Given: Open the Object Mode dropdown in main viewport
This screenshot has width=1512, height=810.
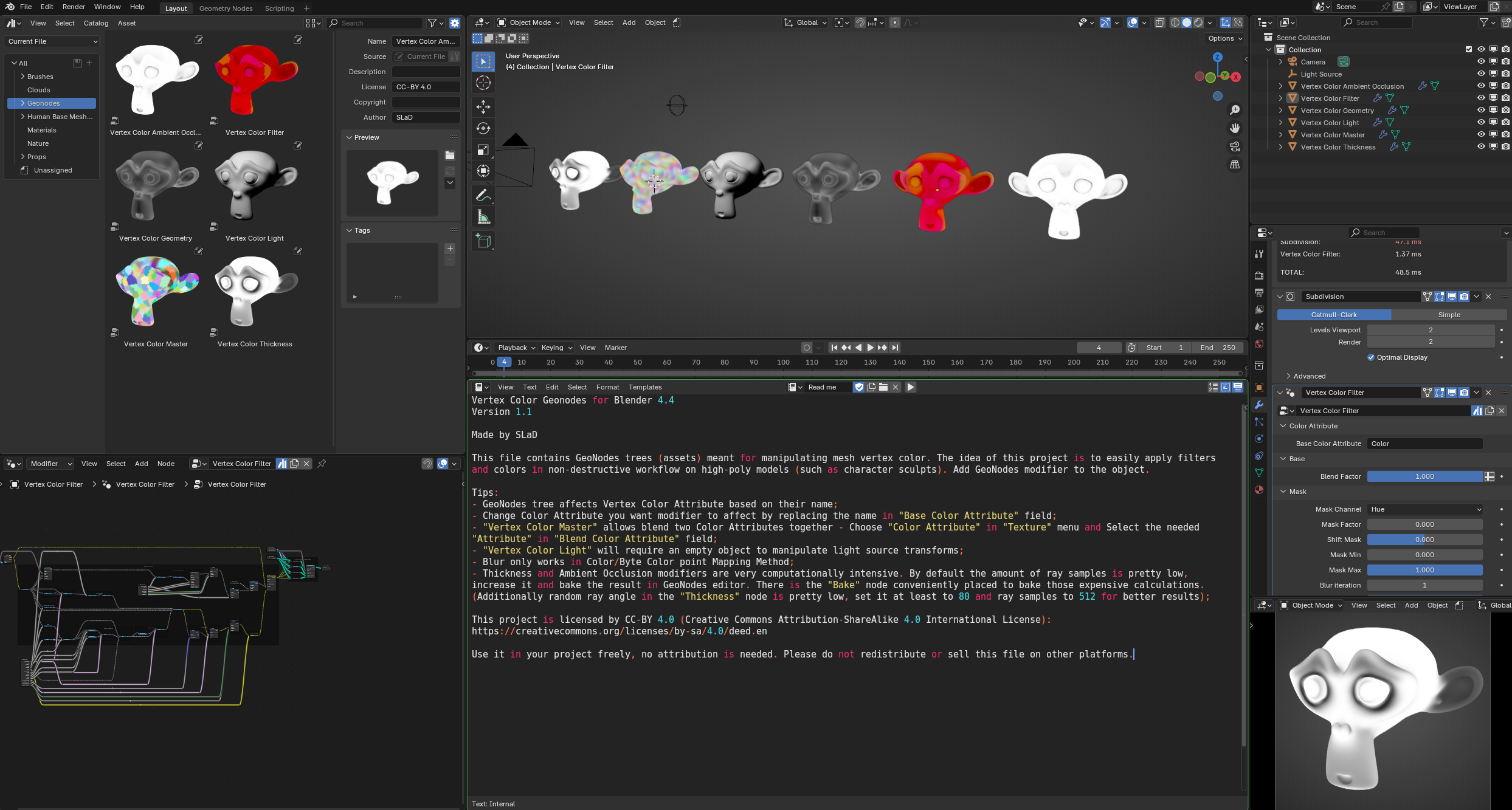Looking at the screenshot, I should pyautogui.click(x=528, y=22).
